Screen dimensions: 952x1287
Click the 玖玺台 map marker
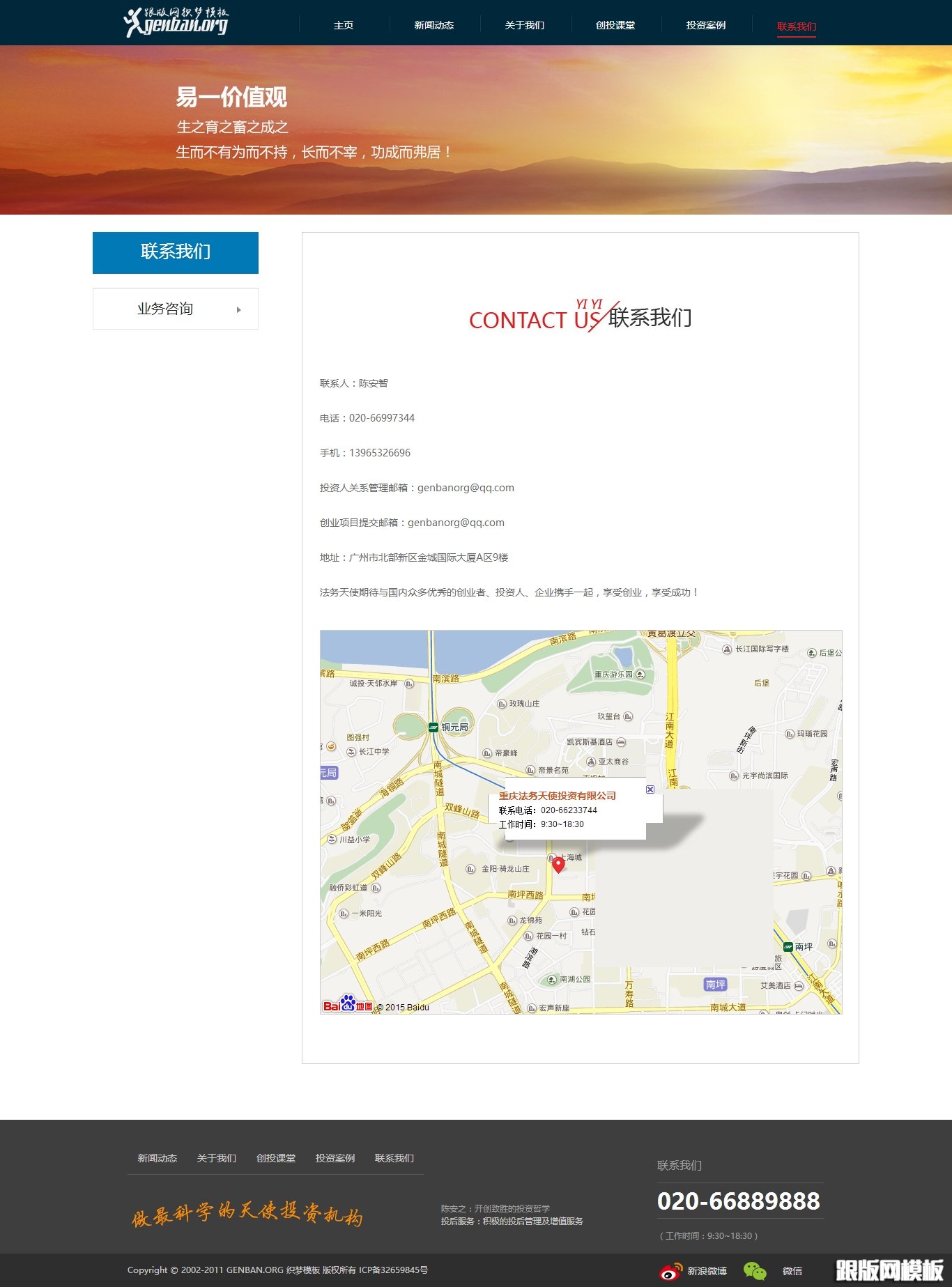(x=628, y=716)
